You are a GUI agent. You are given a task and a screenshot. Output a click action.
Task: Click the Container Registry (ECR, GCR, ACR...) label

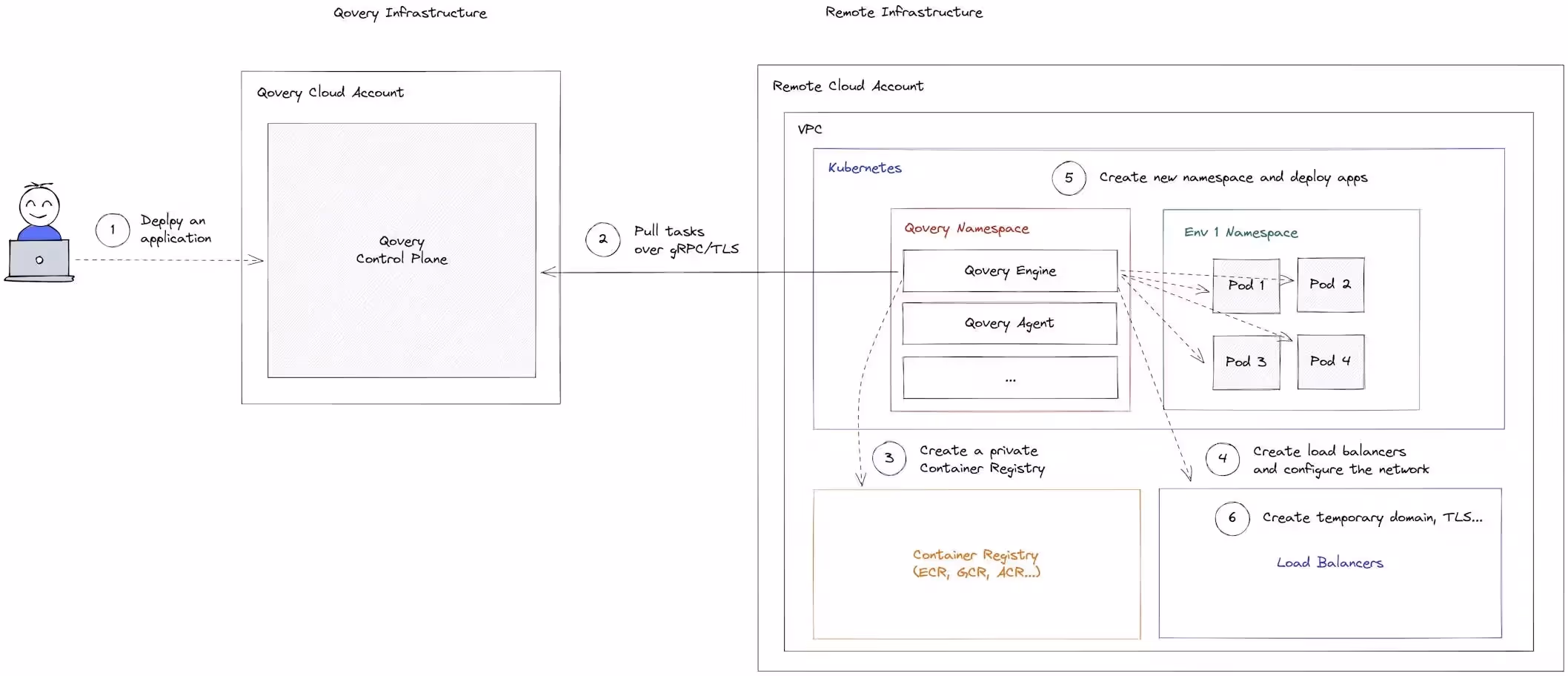pos(976,563)
